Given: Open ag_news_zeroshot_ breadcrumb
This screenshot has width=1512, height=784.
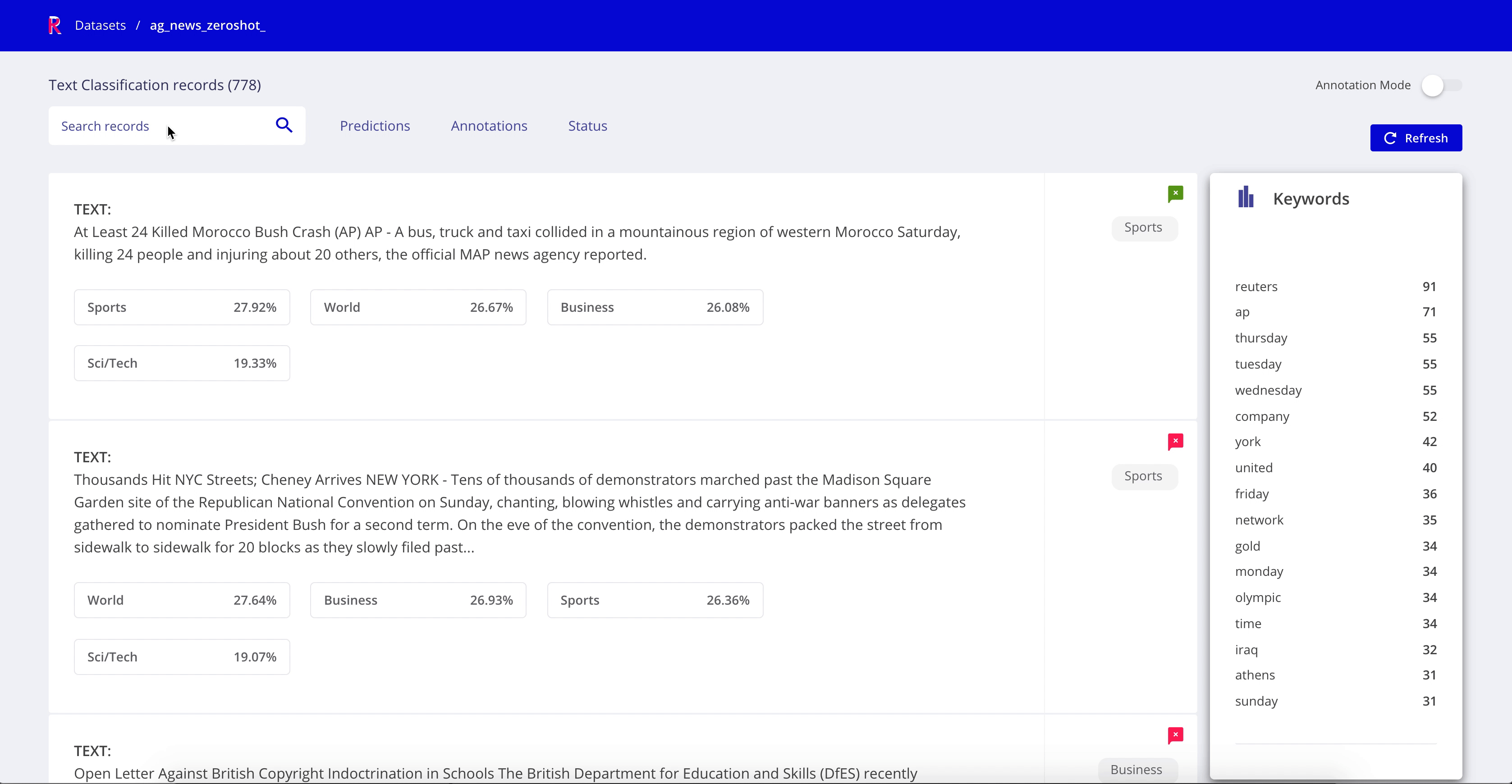Looking at the screenshot, I should pos(207,25).
